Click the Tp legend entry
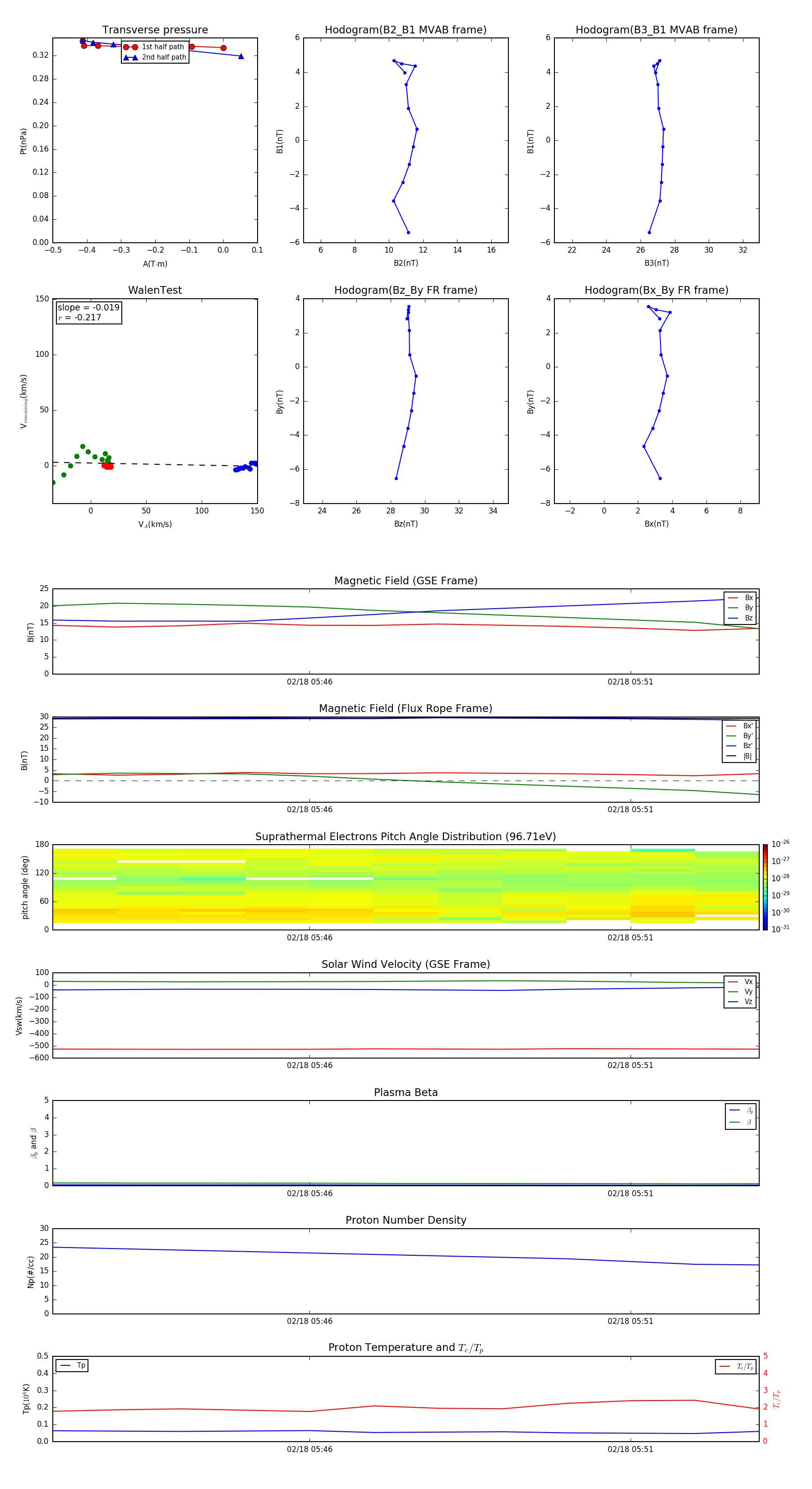812x1489 pixels. (72, 1365)
